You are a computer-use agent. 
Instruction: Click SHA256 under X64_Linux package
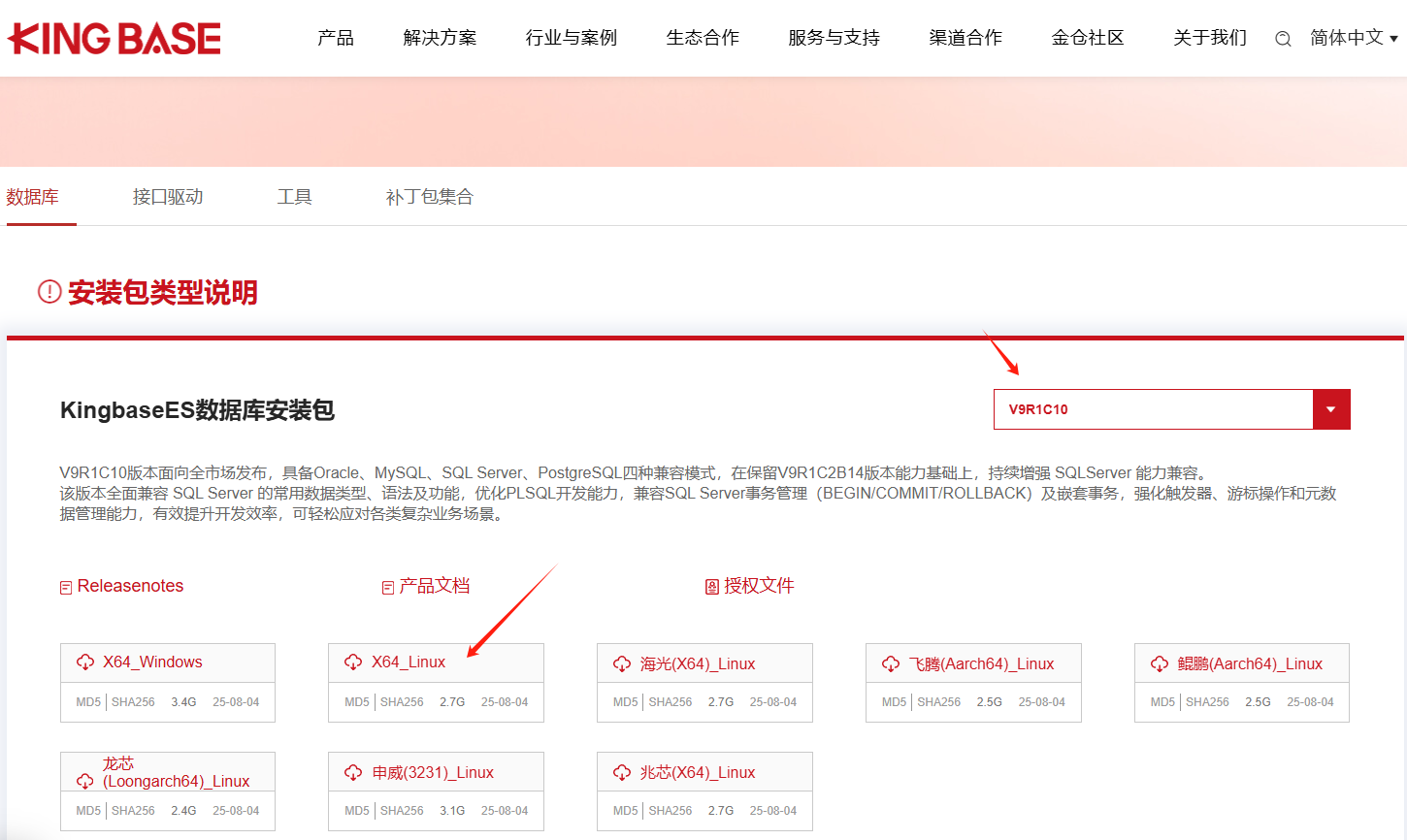tap(402, 702)
